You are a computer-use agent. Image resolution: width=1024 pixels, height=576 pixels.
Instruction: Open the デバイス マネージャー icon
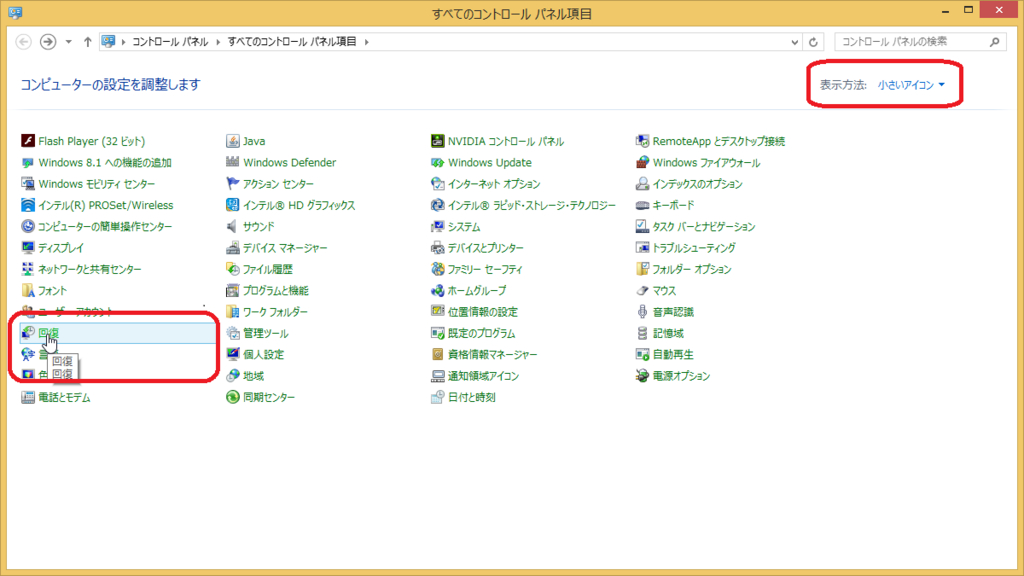tap(232, 248)
